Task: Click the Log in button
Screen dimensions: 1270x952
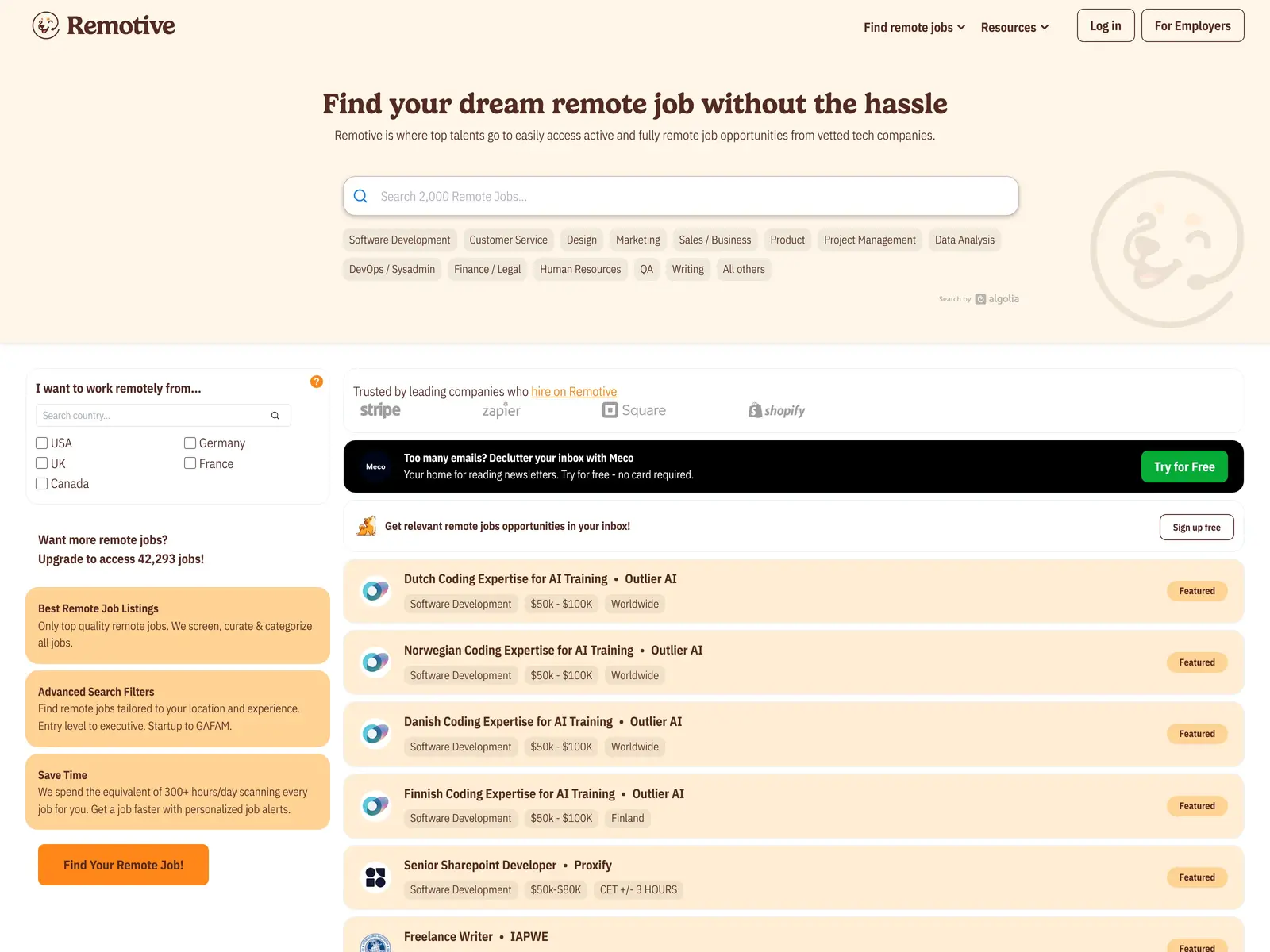Action: (1106, 25)
